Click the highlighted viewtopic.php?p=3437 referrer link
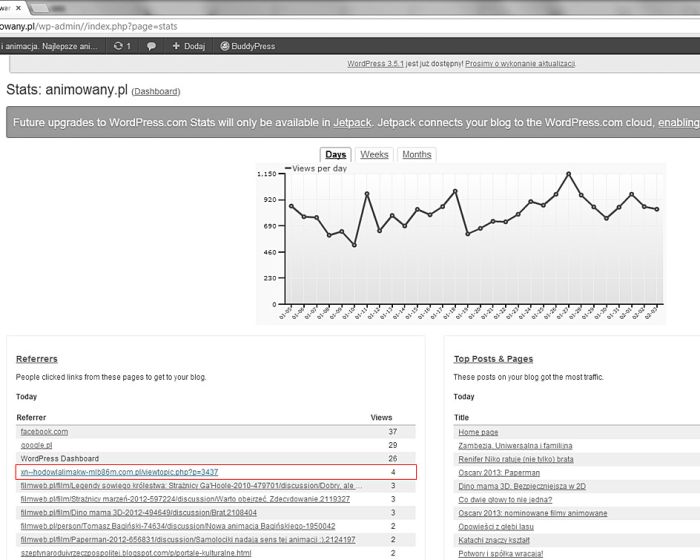 click(119, 471)
